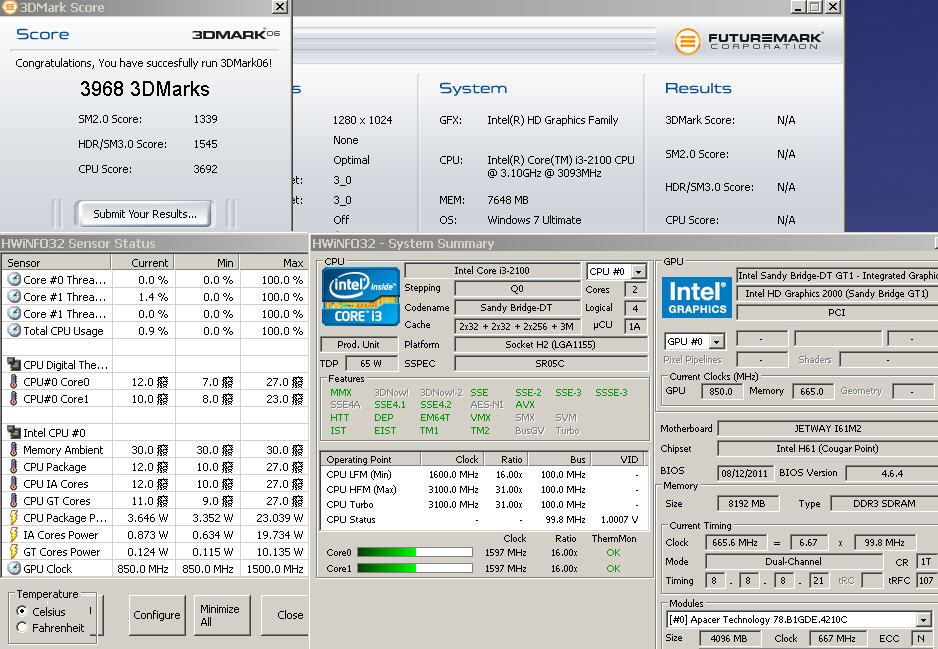Click the CPU IA Cores thermometer icon
This screenshot has height=649, width=938.
click(x=14, y=483)
